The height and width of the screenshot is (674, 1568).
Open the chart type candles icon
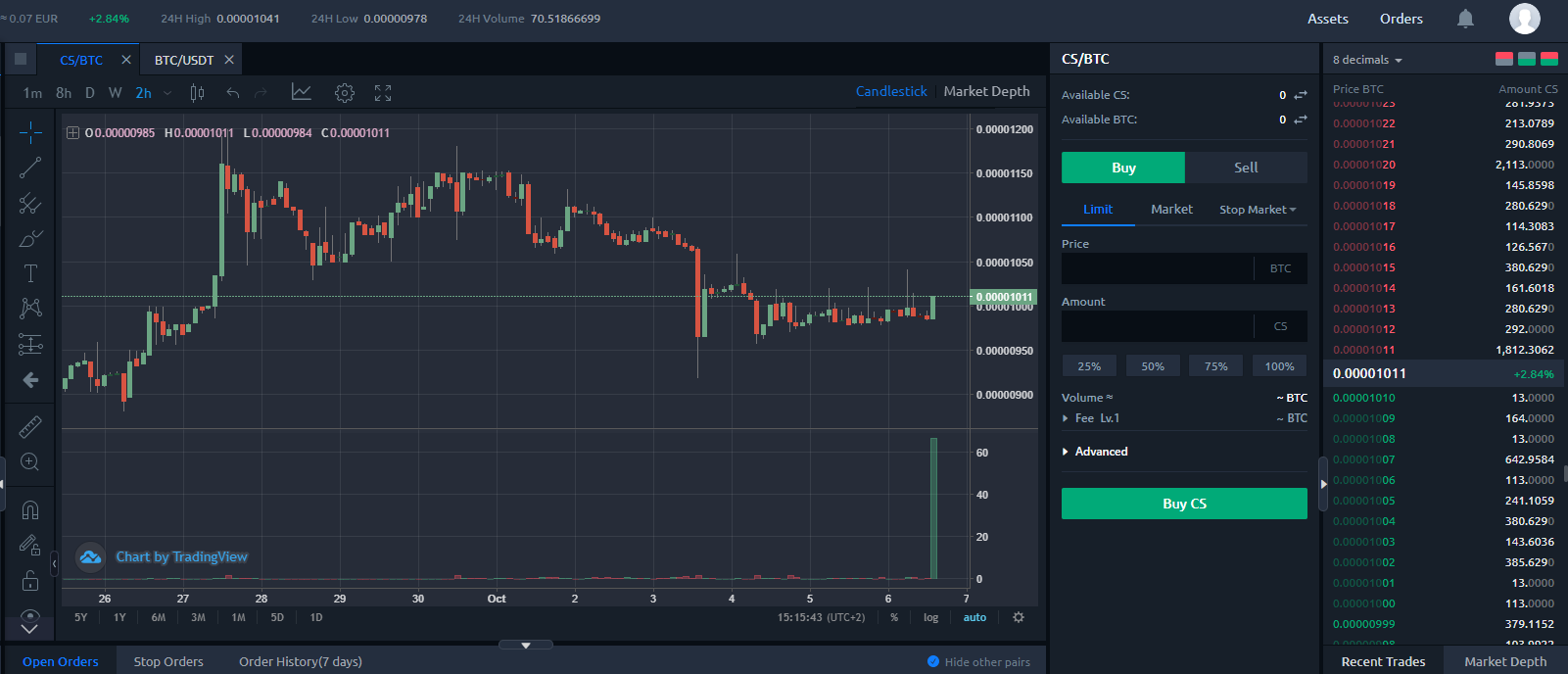pos(197,93)
